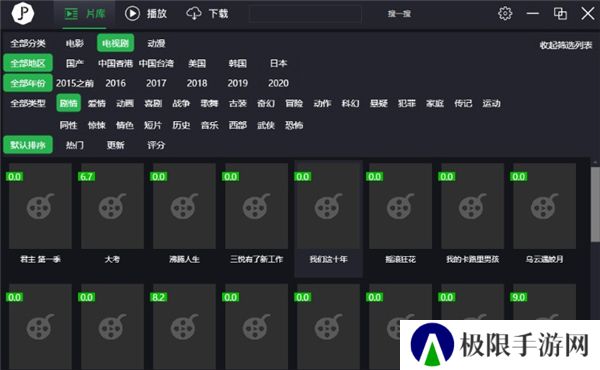Image resolution: width=600 pixels, height=370 pixels.
Task: Sort list by 评分
Action: 156,145
